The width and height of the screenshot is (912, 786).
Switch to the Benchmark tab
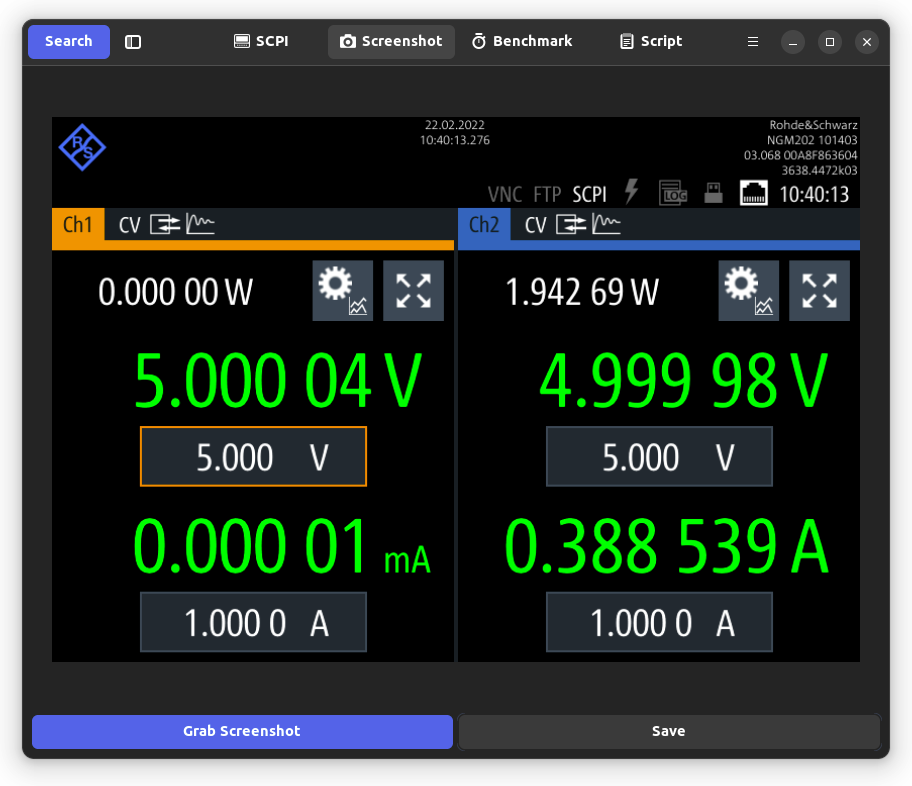coord(522,41)
